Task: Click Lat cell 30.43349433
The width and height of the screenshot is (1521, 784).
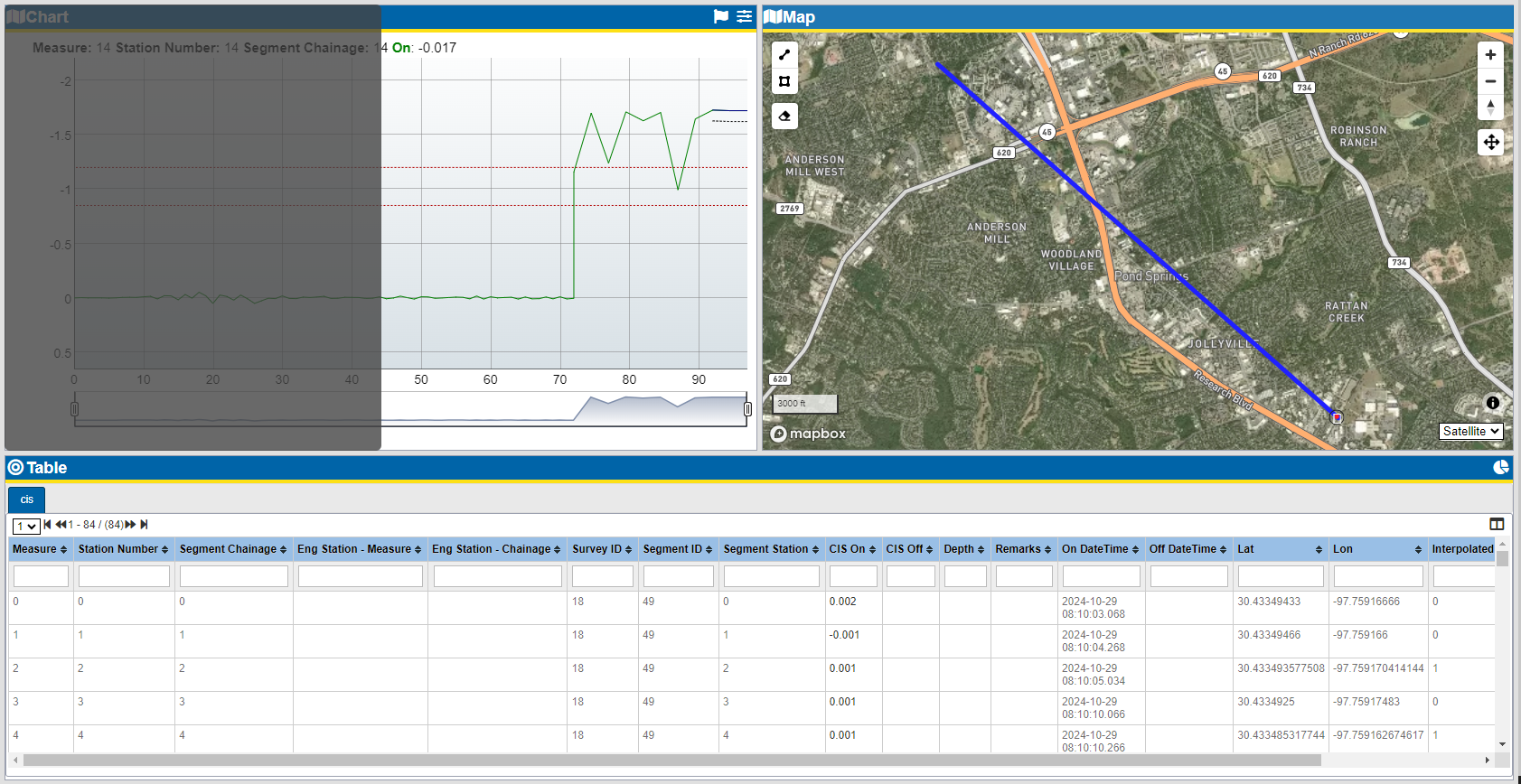Action: pos(1269,602)
